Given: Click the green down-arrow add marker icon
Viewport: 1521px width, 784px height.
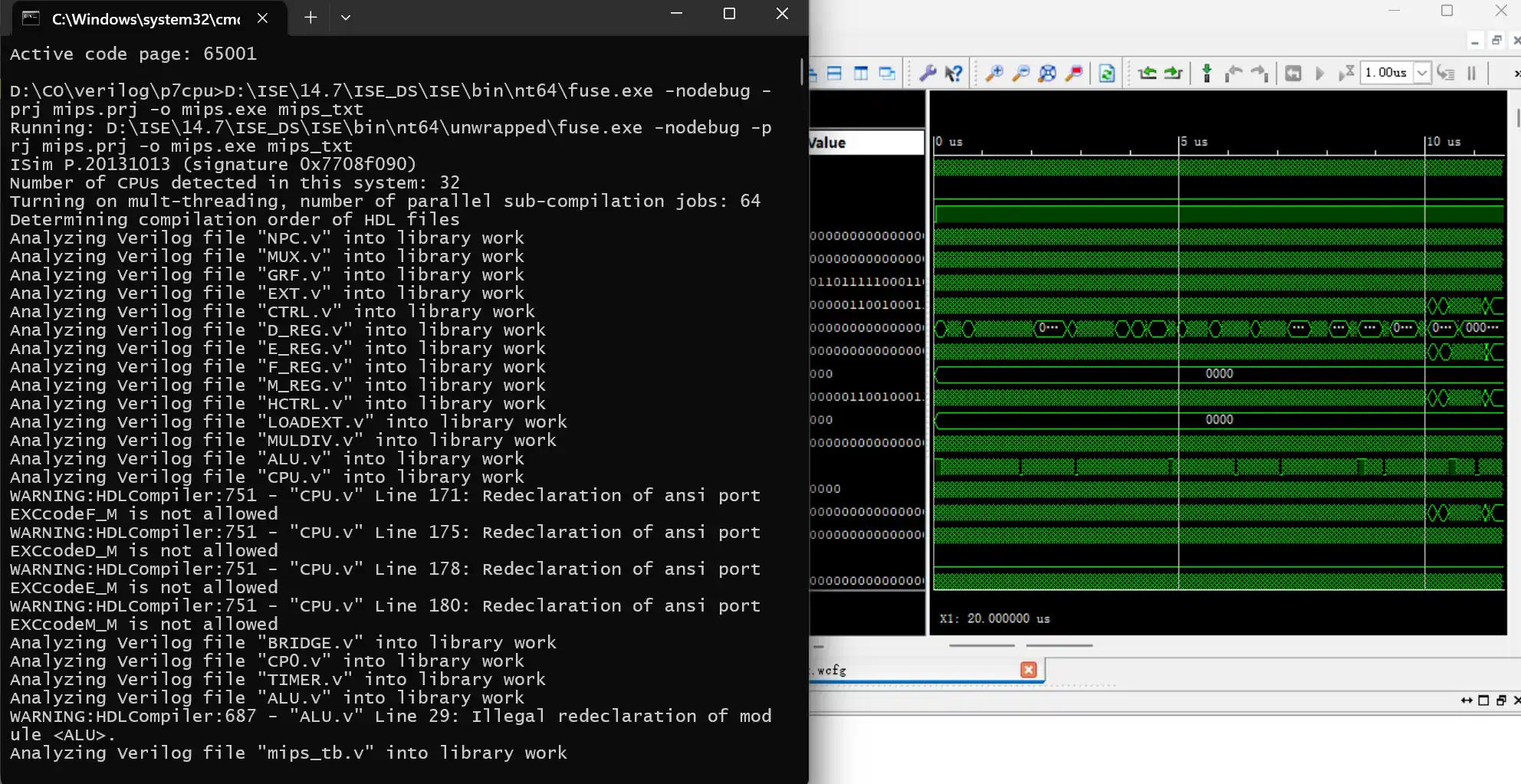Looking at the screenshot, I should click(1207, 74).
